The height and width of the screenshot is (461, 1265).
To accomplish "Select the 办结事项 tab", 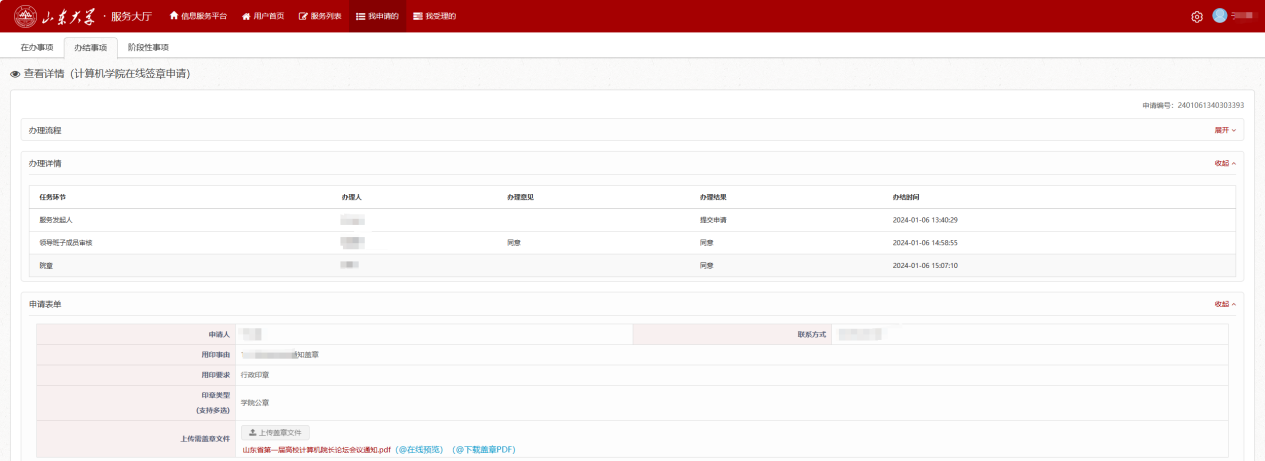I will coord(90,47).
